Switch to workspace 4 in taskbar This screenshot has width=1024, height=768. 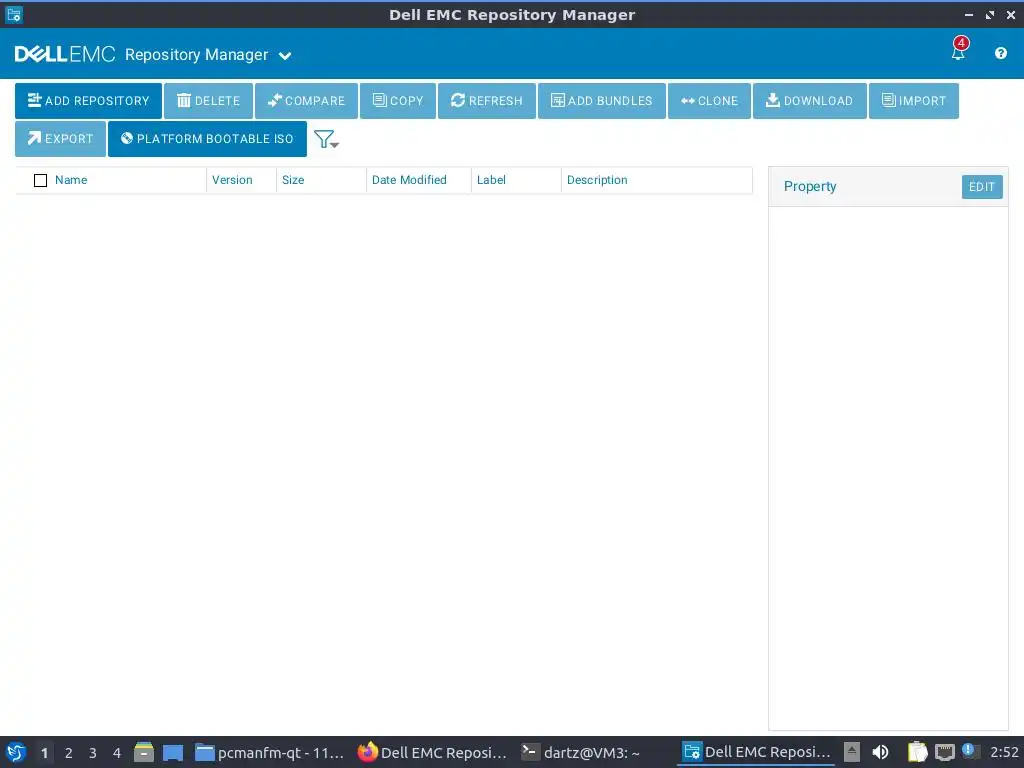(x=117, y=753)
